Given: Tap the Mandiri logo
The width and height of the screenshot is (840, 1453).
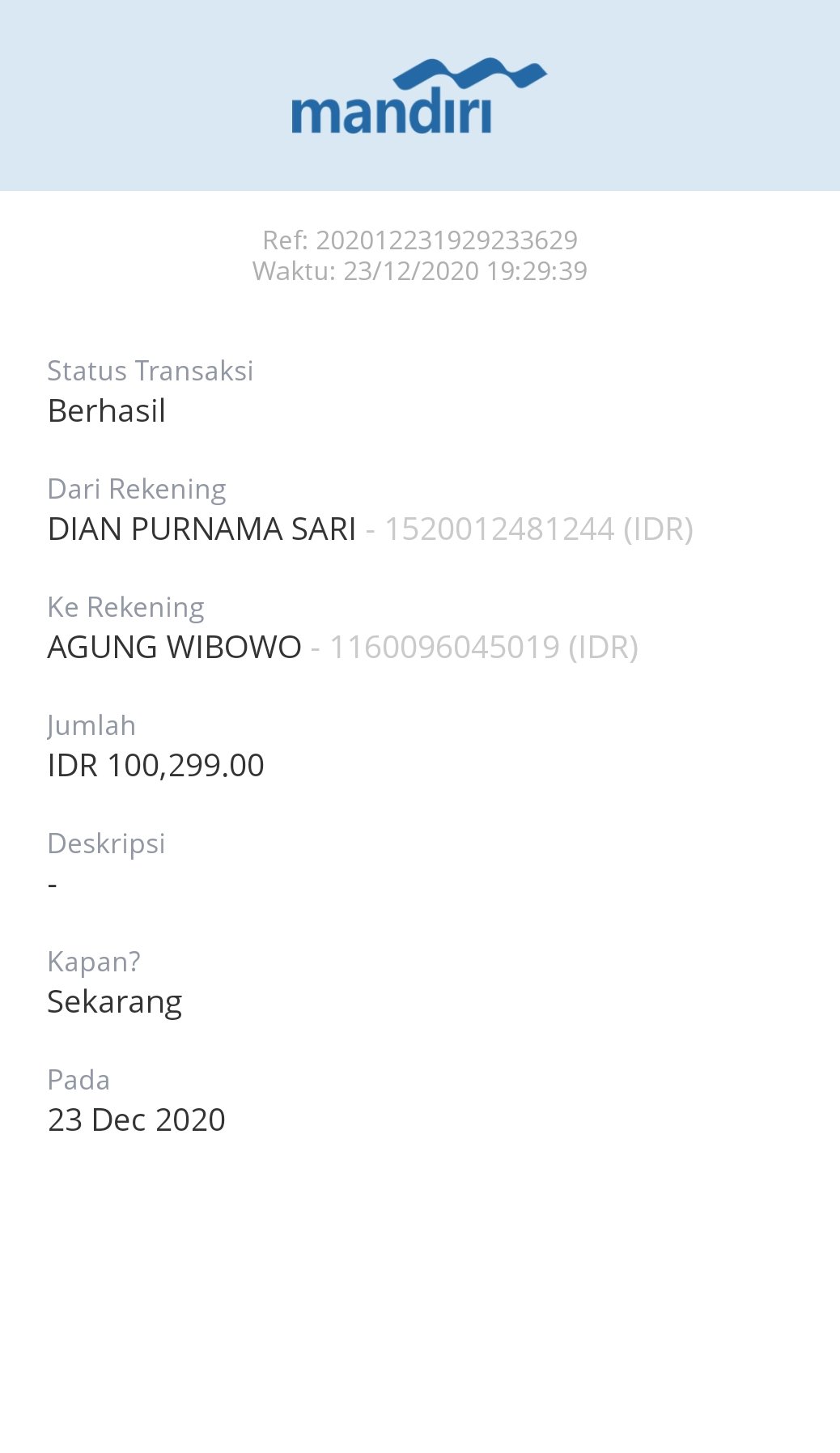Looking at the screenshot, I should [x=419, y=96].
